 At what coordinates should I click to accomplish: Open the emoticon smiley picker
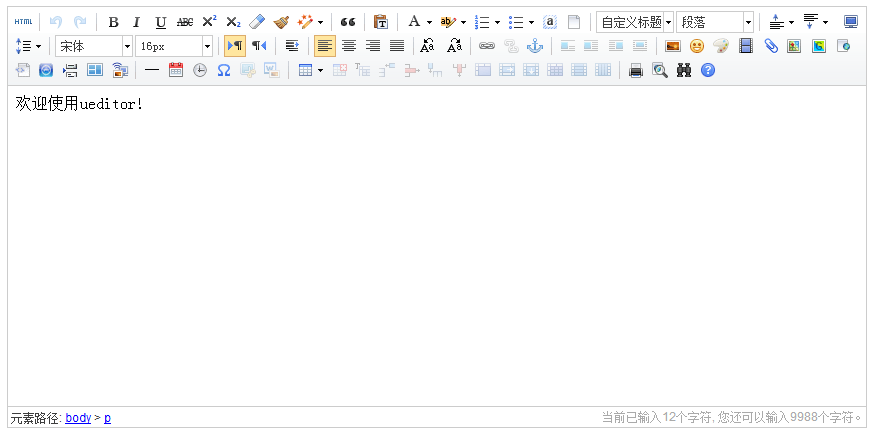[696, 46]
